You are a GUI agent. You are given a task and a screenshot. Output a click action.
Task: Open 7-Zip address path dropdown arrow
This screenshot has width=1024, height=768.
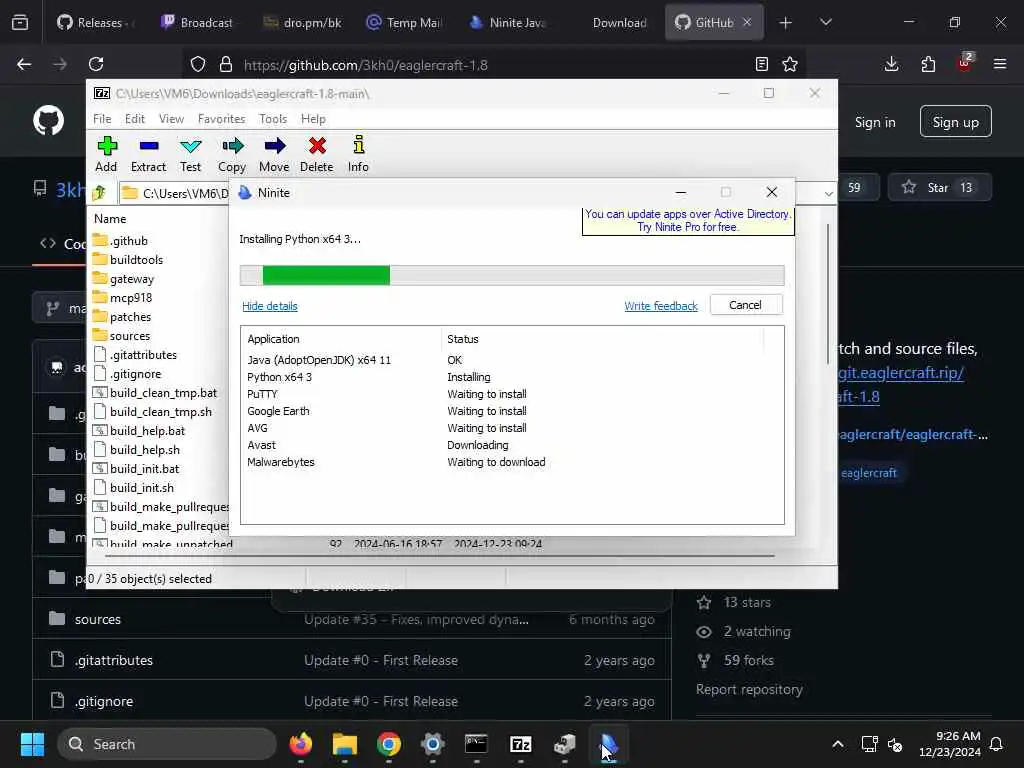828,193
